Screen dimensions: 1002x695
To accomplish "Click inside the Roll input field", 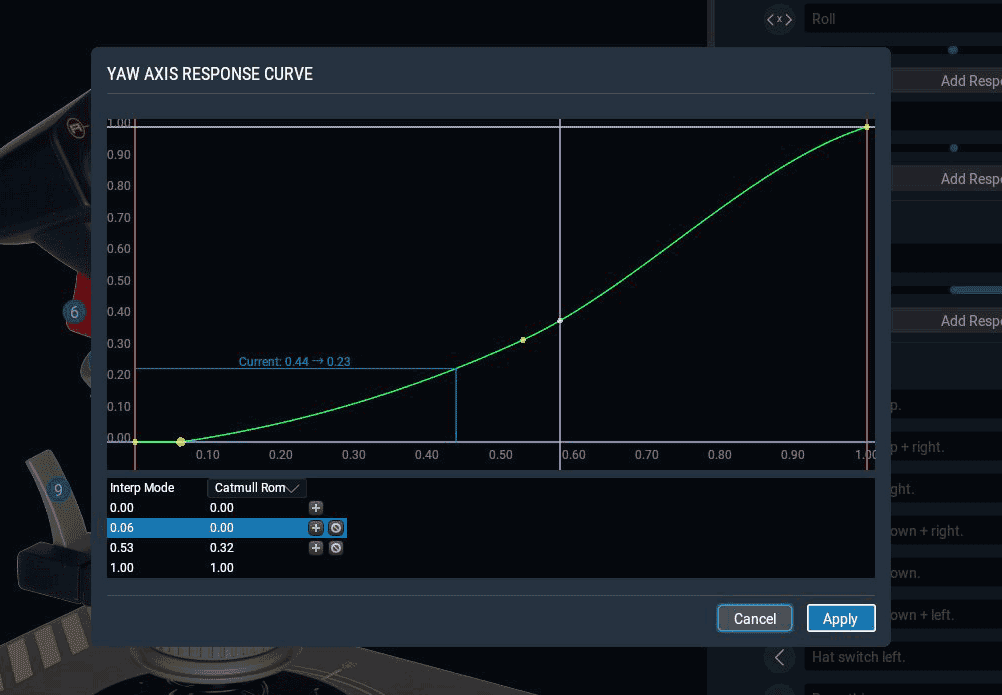I will point(900,19).
